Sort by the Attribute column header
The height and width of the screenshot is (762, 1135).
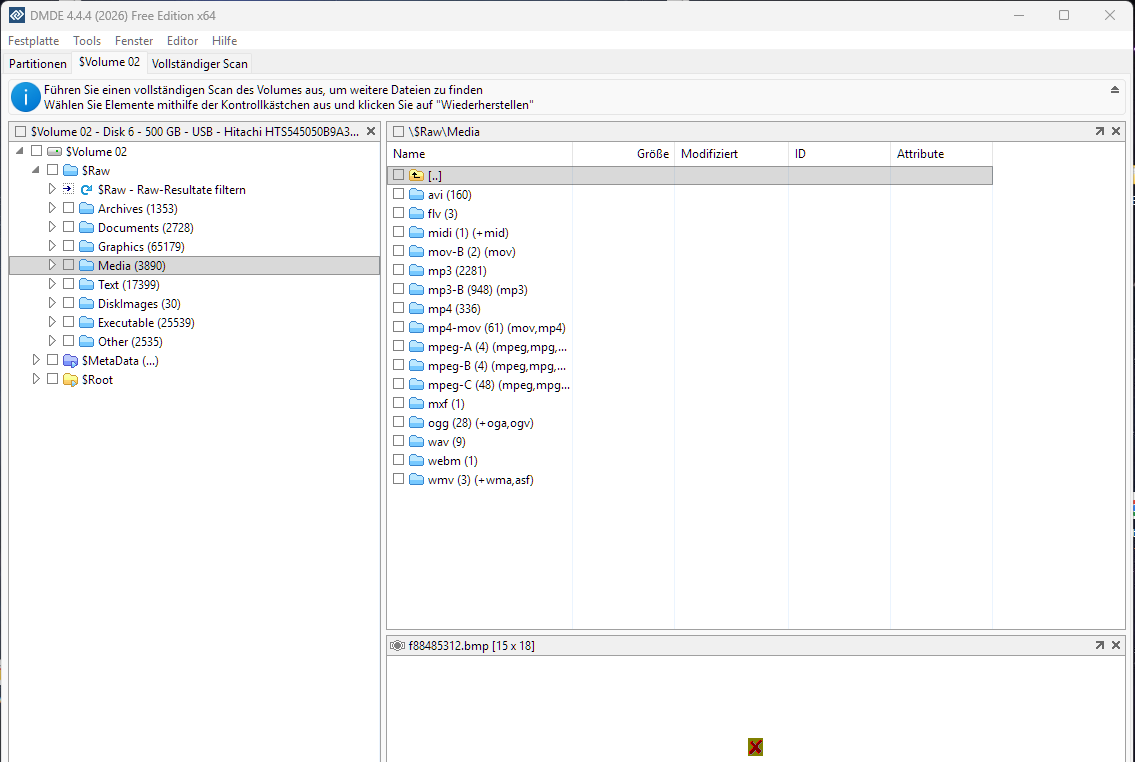pos(941,153)
